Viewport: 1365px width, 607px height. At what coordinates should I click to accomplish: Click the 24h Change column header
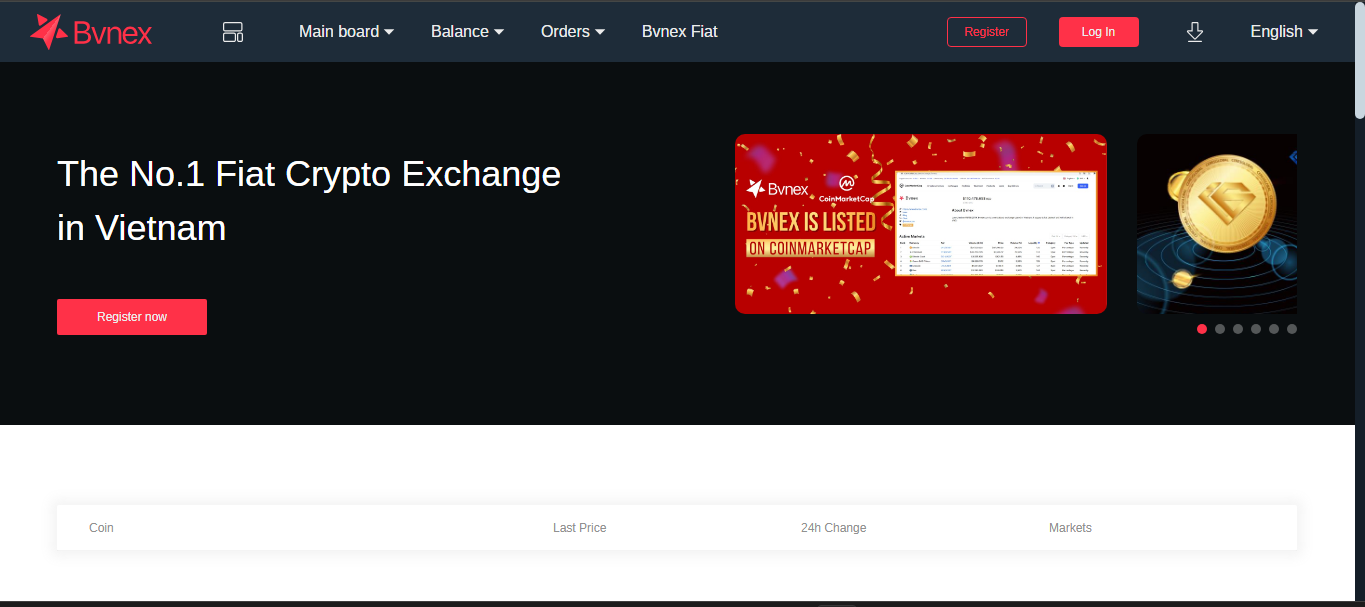coord(834,528)
